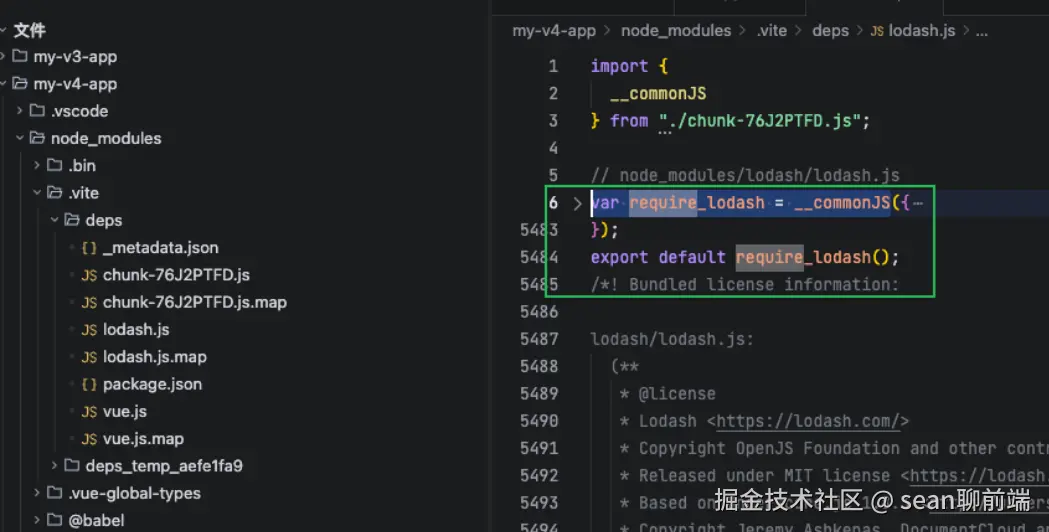Click the folder icon of deps_temp_aefe1fa9
This screenshot has width=1049, height=532.
72,464
